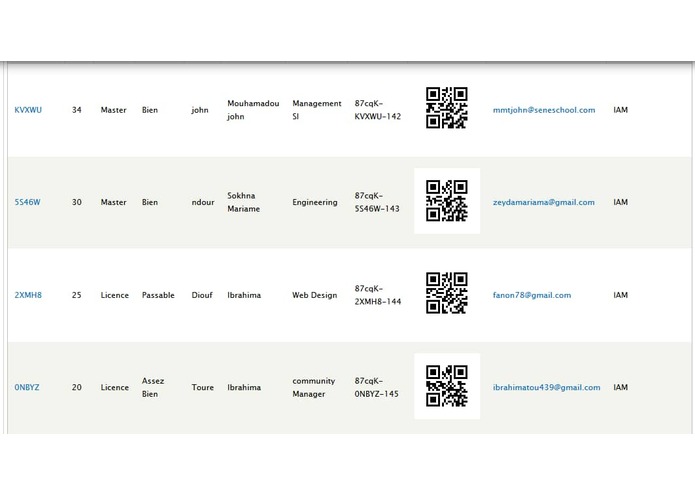The image size is (695, 494).
Task: Click the surname 'Toure' cell
Action: pyautogui.click(x=203, y=387)
